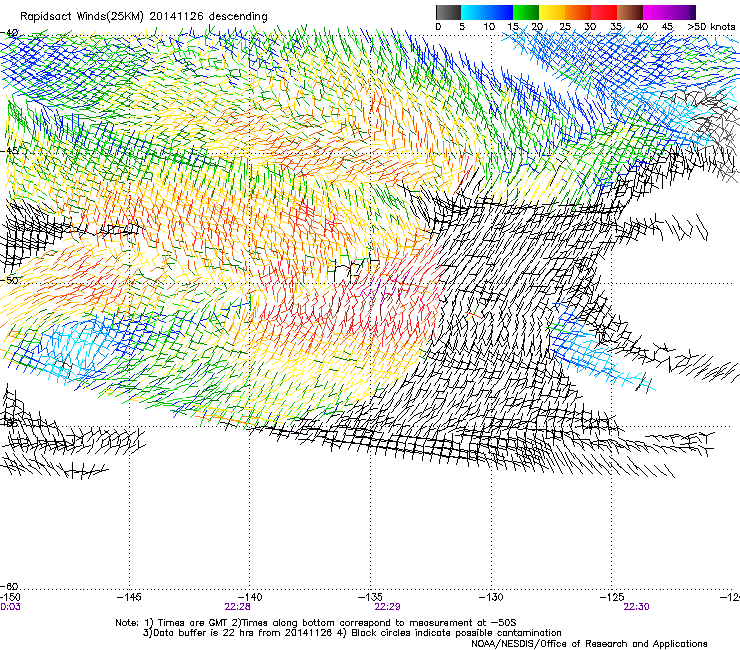Click the red 30-35 knots legend segment

click(604, 12)
